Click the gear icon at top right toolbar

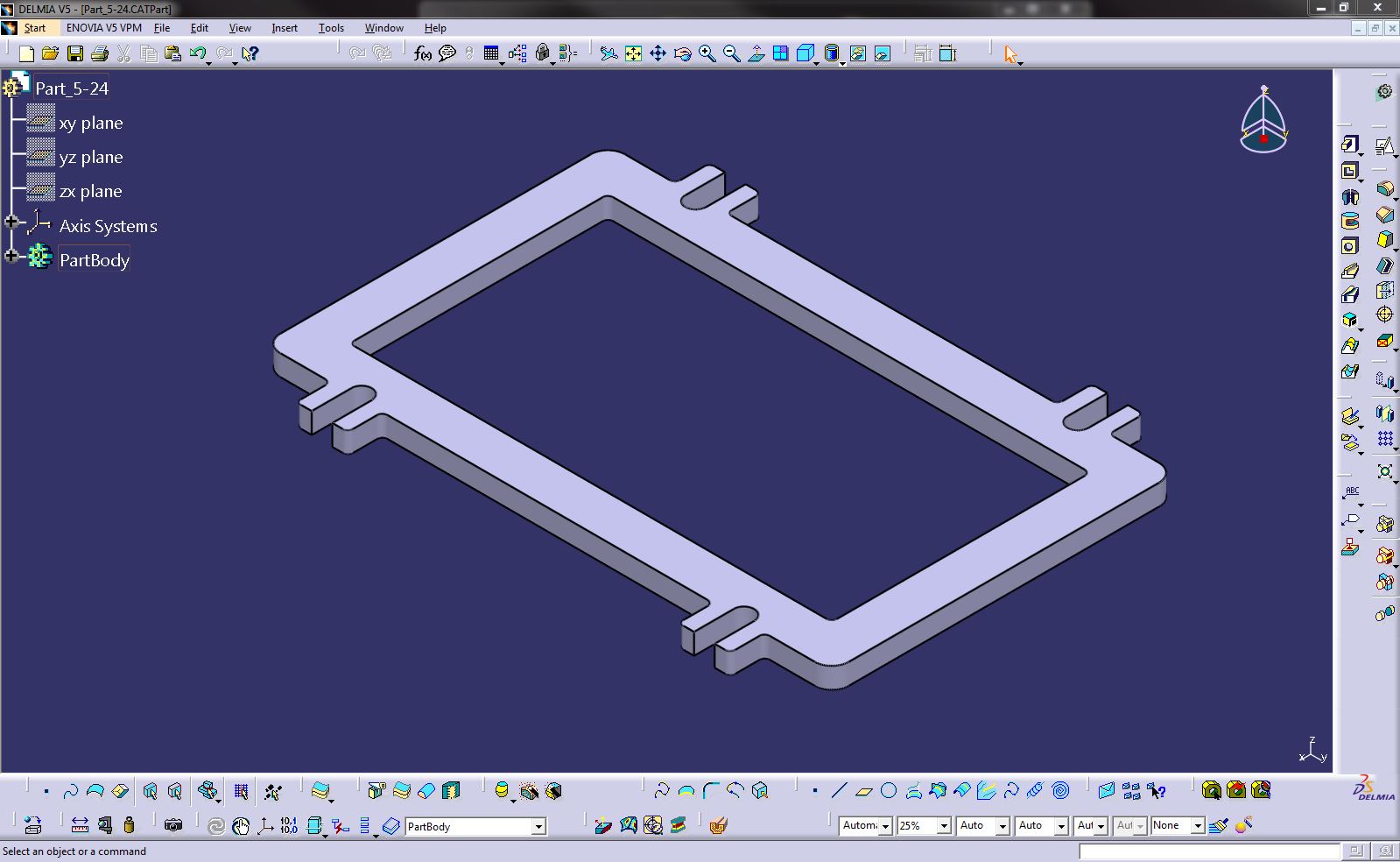coord(1384,91)
